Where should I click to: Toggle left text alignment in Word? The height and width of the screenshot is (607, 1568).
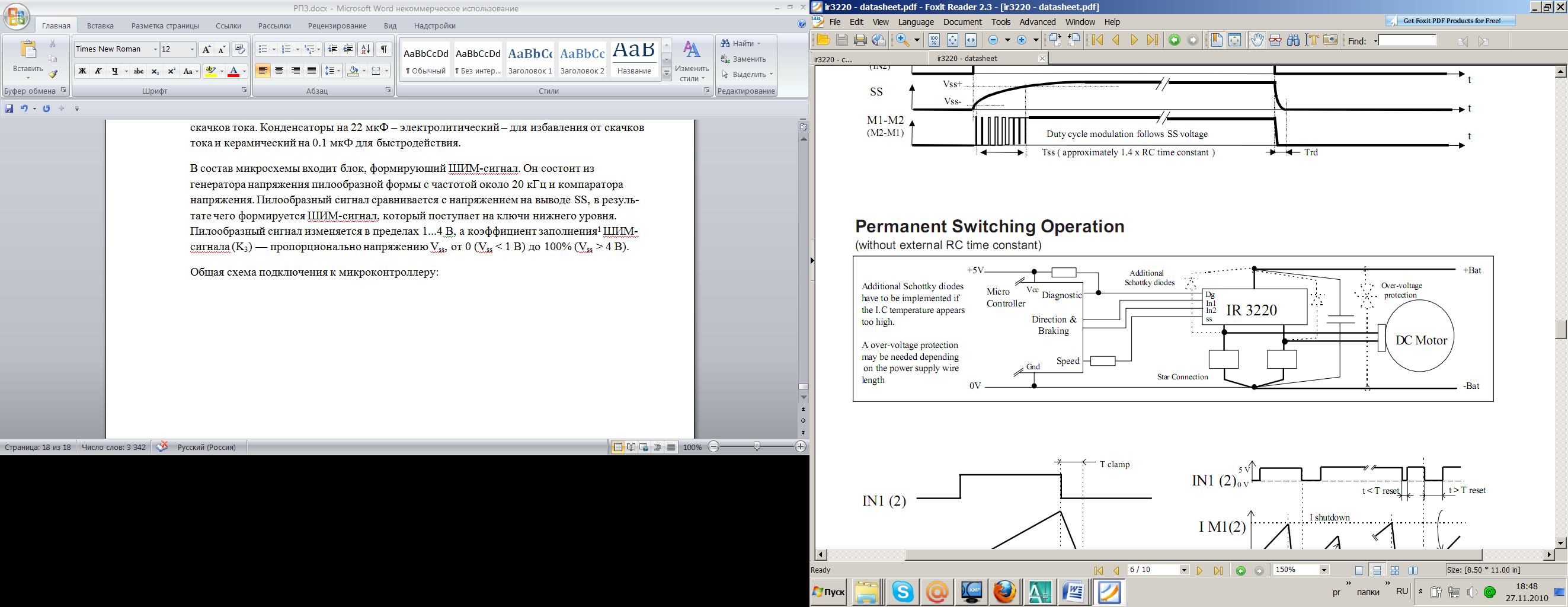(x=263, y=71)
